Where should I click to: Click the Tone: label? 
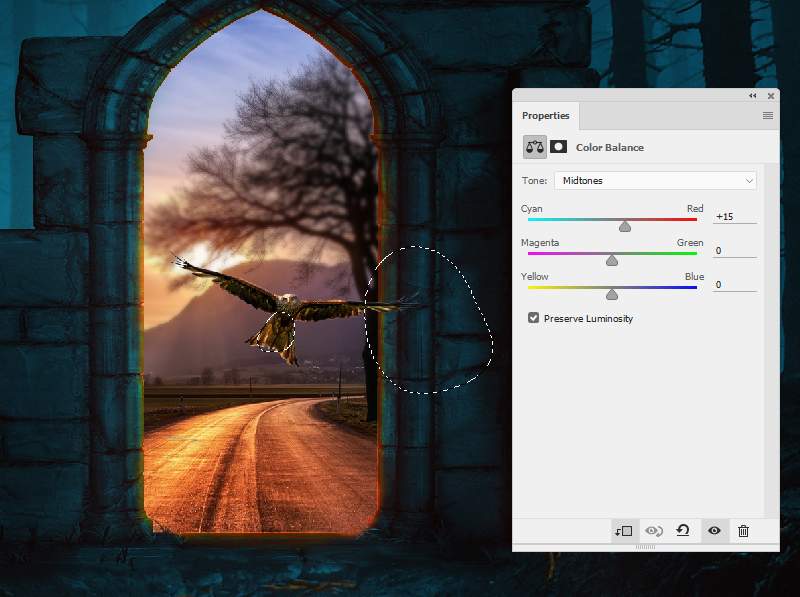tap(534, 181)
